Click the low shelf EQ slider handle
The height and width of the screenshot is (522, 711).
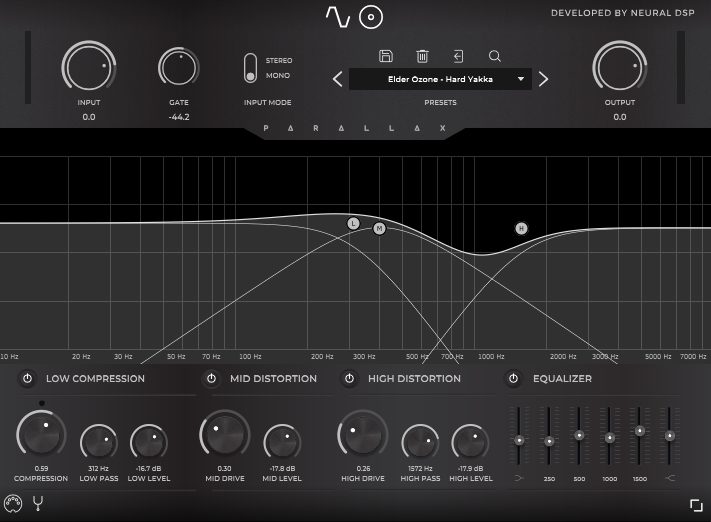click(519, 440)
